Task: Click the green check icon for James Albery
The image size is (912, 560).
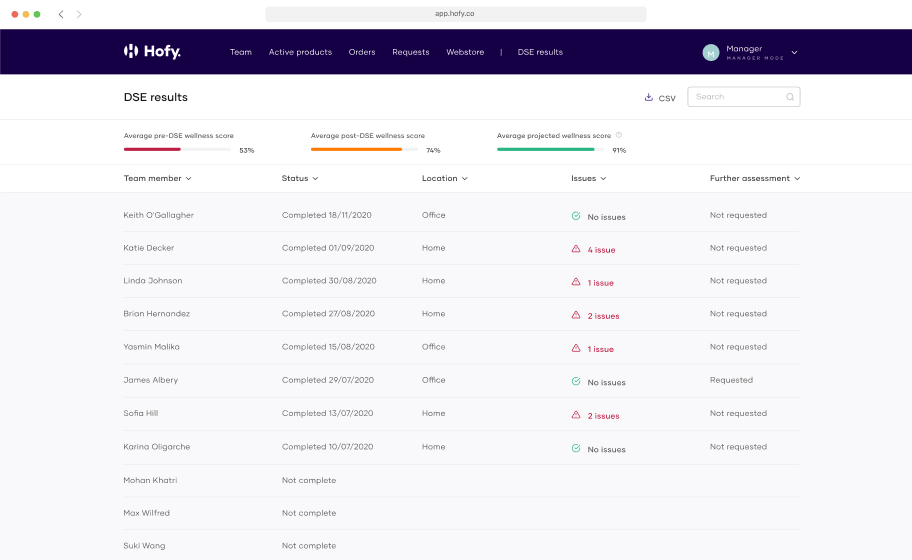Action: [x=576, y=381]
